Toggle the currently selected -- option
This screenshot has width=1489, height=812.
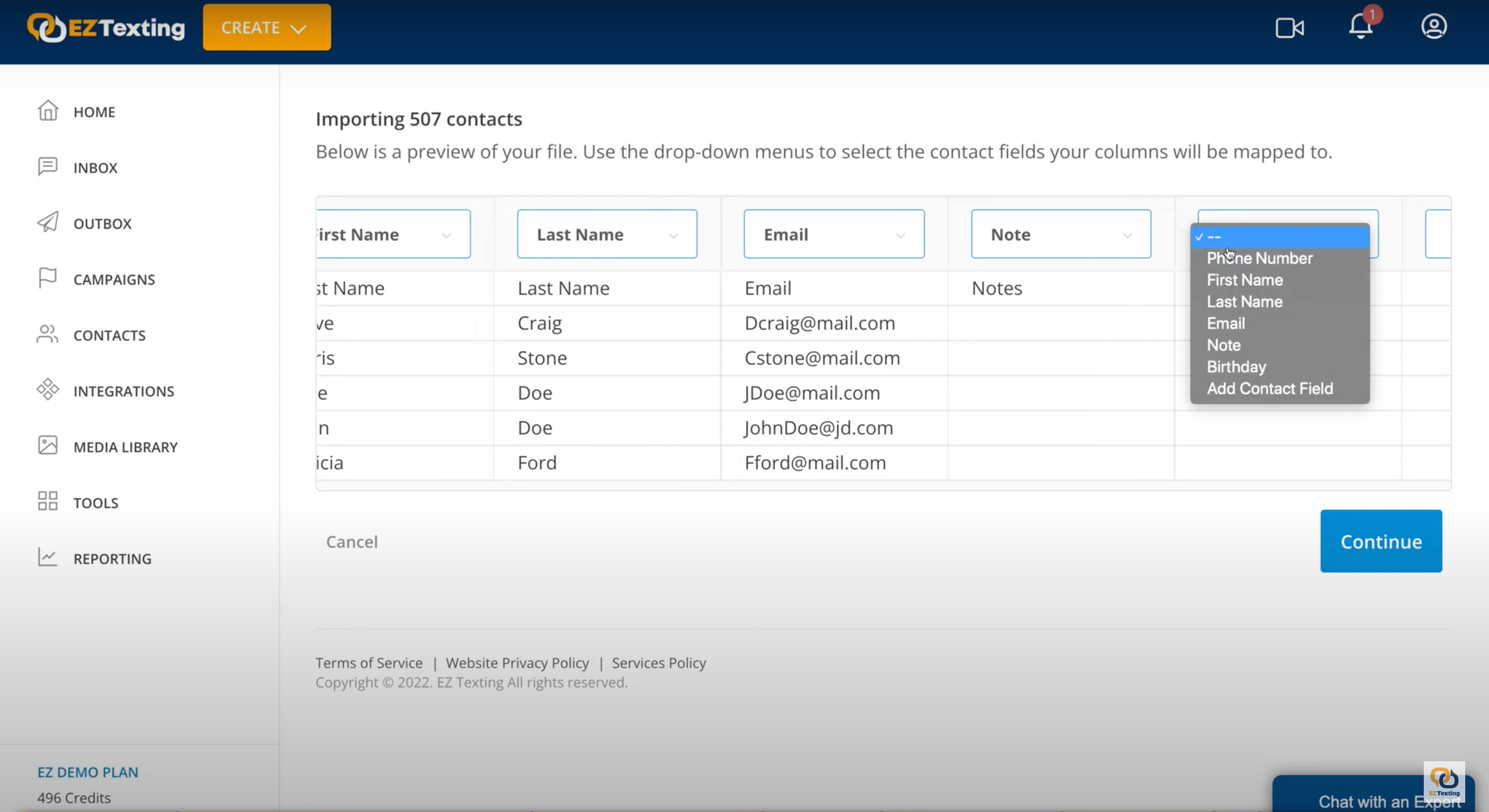click(x=1281, y=236)
